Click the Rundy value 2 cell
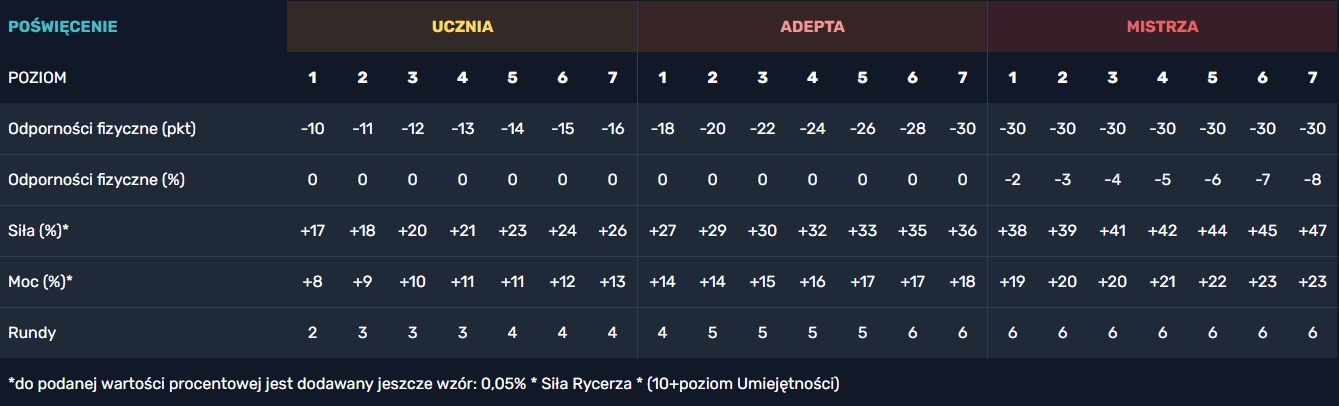 (312, 333)
